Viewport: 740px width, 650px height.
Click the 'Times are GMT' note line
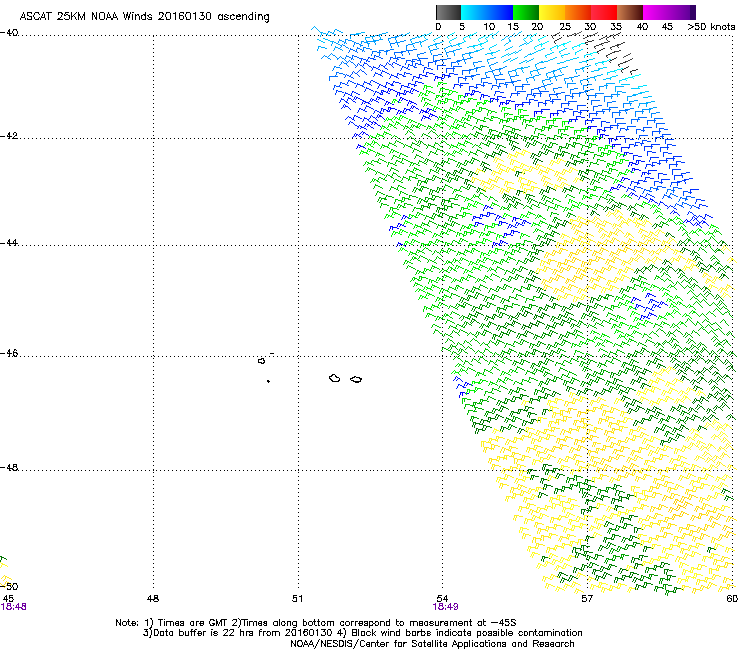point(316,623)
